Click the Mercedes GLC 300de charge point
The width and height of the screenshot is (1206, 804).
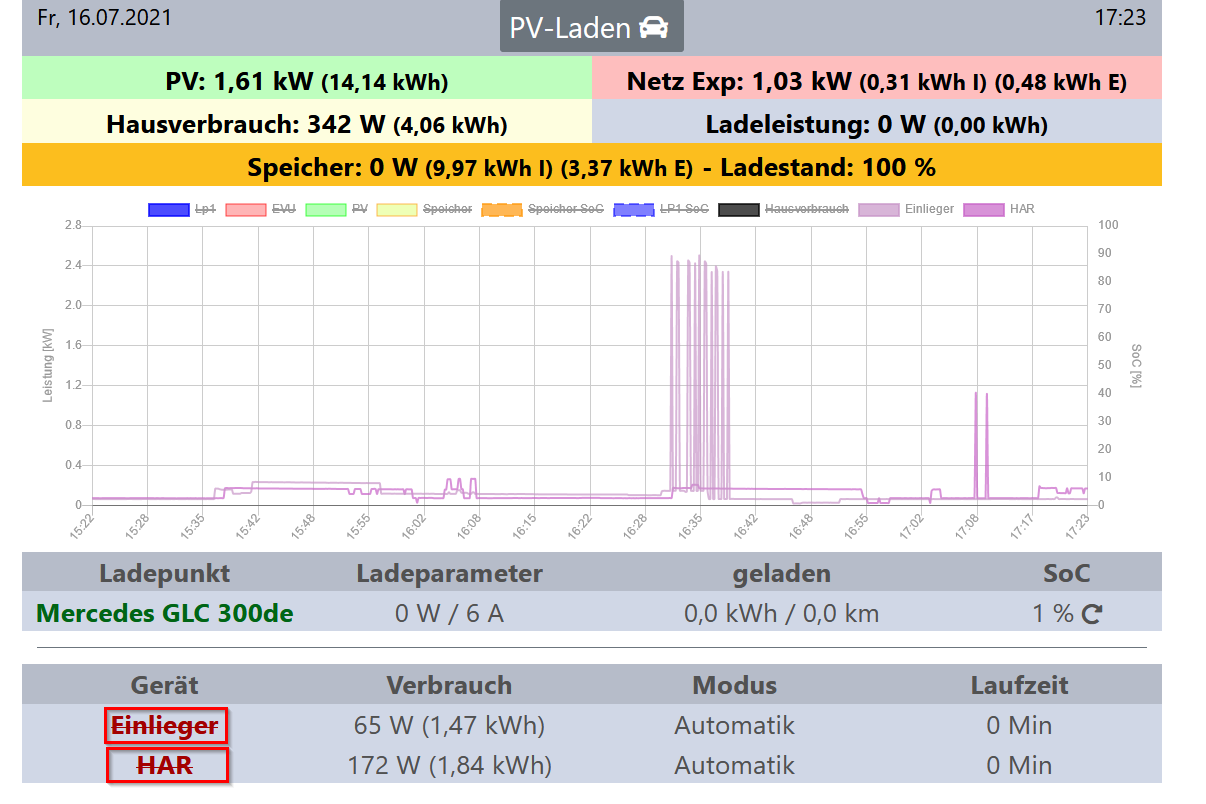click(165, 613)
